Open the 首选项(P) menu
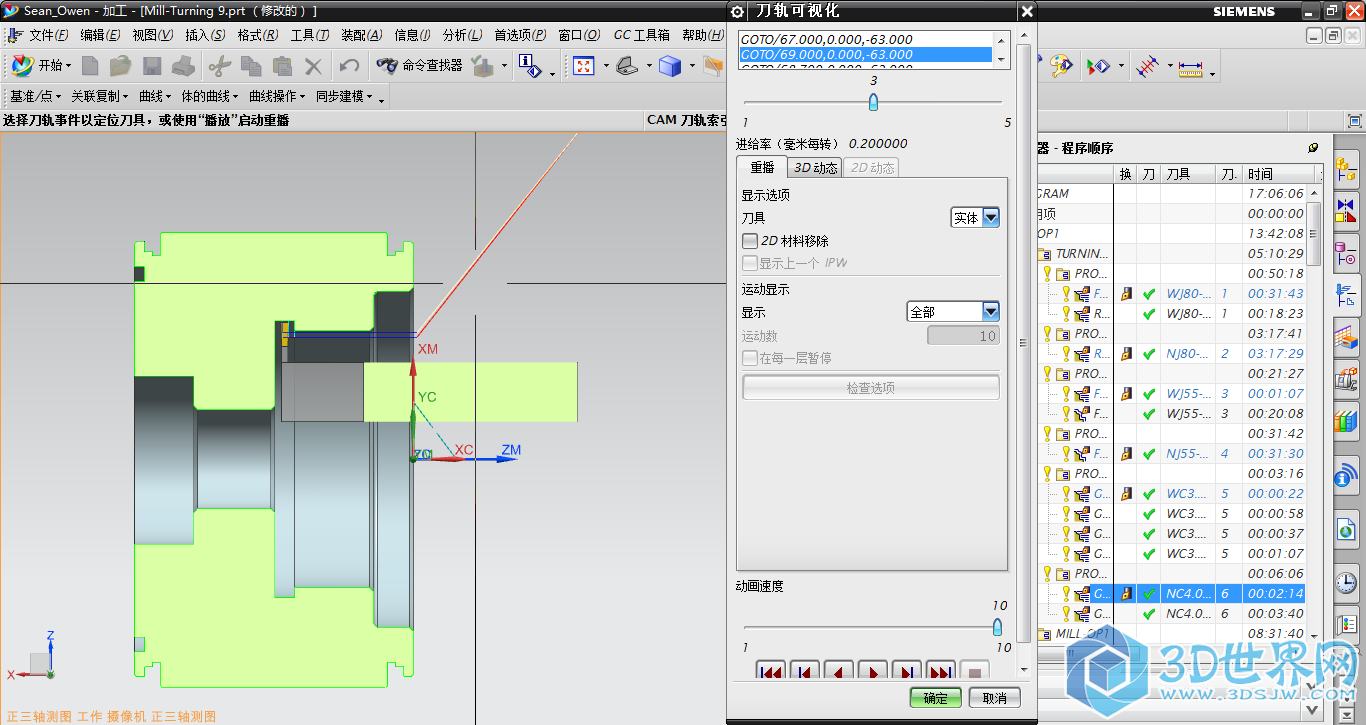The height and width of the screenshot is (725, 1366). click(520, 35)
